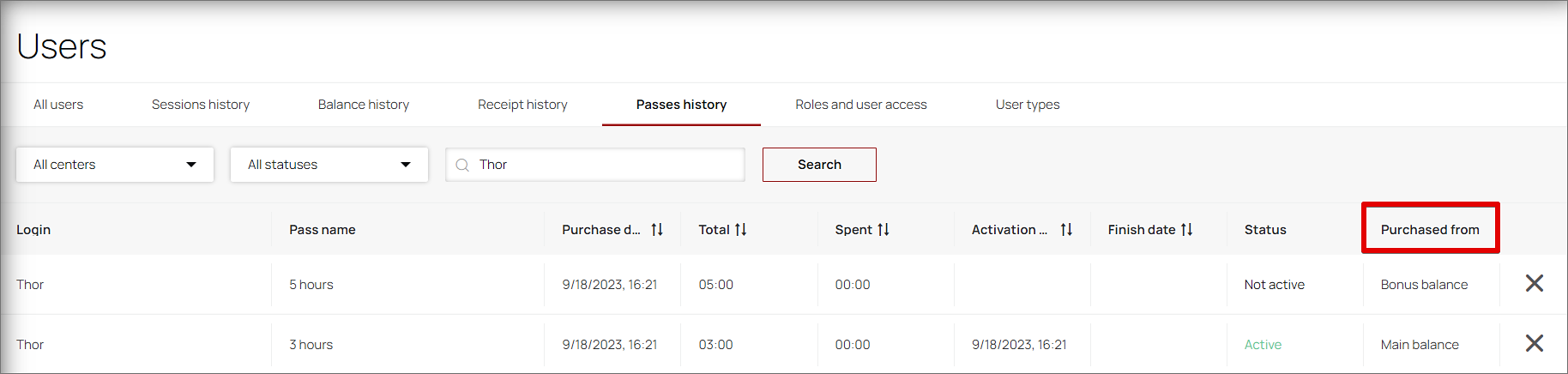The width and height of the screenshot is (1568, 374).
Task: Sort the Total column arrows
Action: coord(740,230)
